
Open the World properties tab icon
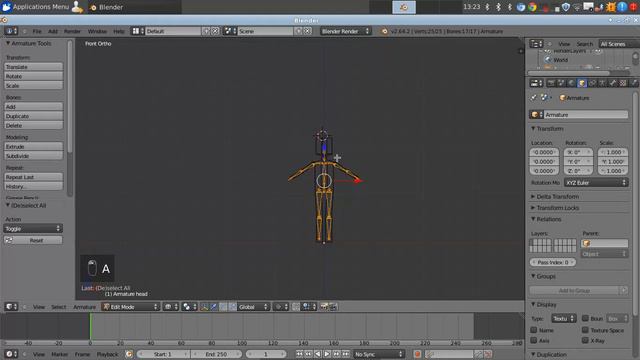coord(571,83)
